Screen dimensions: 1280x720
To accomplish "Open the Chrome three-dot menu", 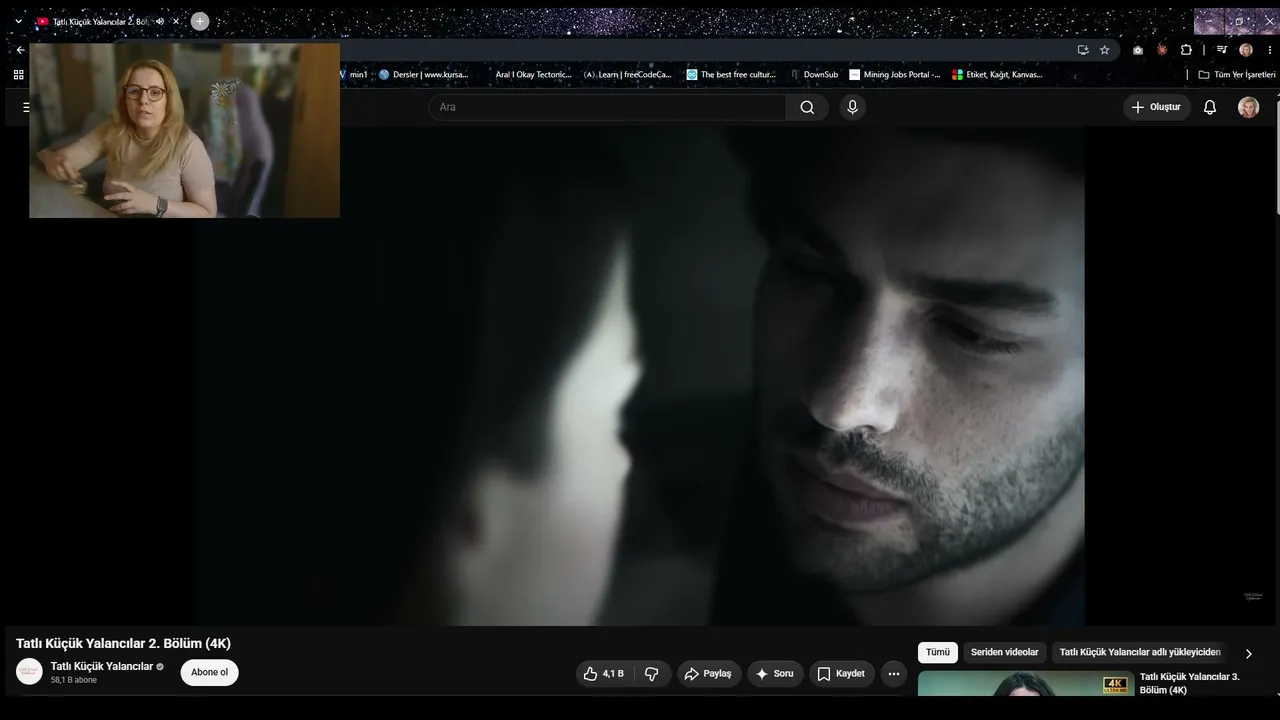I will pos(1270,50).
